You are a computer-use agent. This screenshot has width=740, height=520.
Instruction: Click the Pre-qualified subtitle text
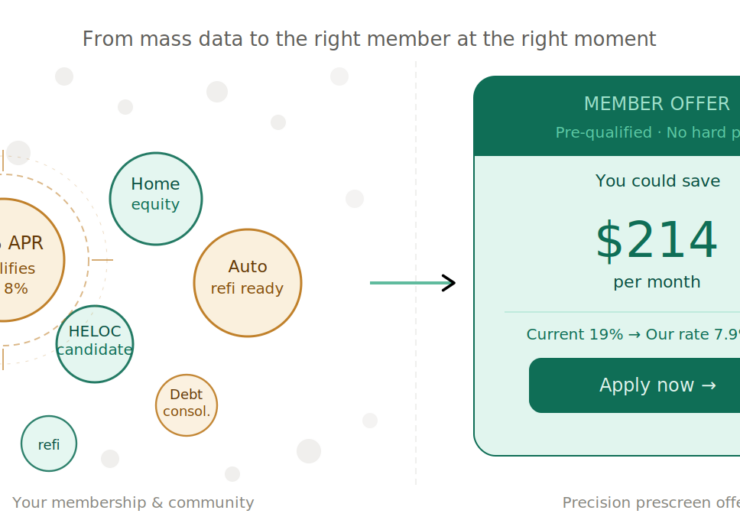pos(647,133)
